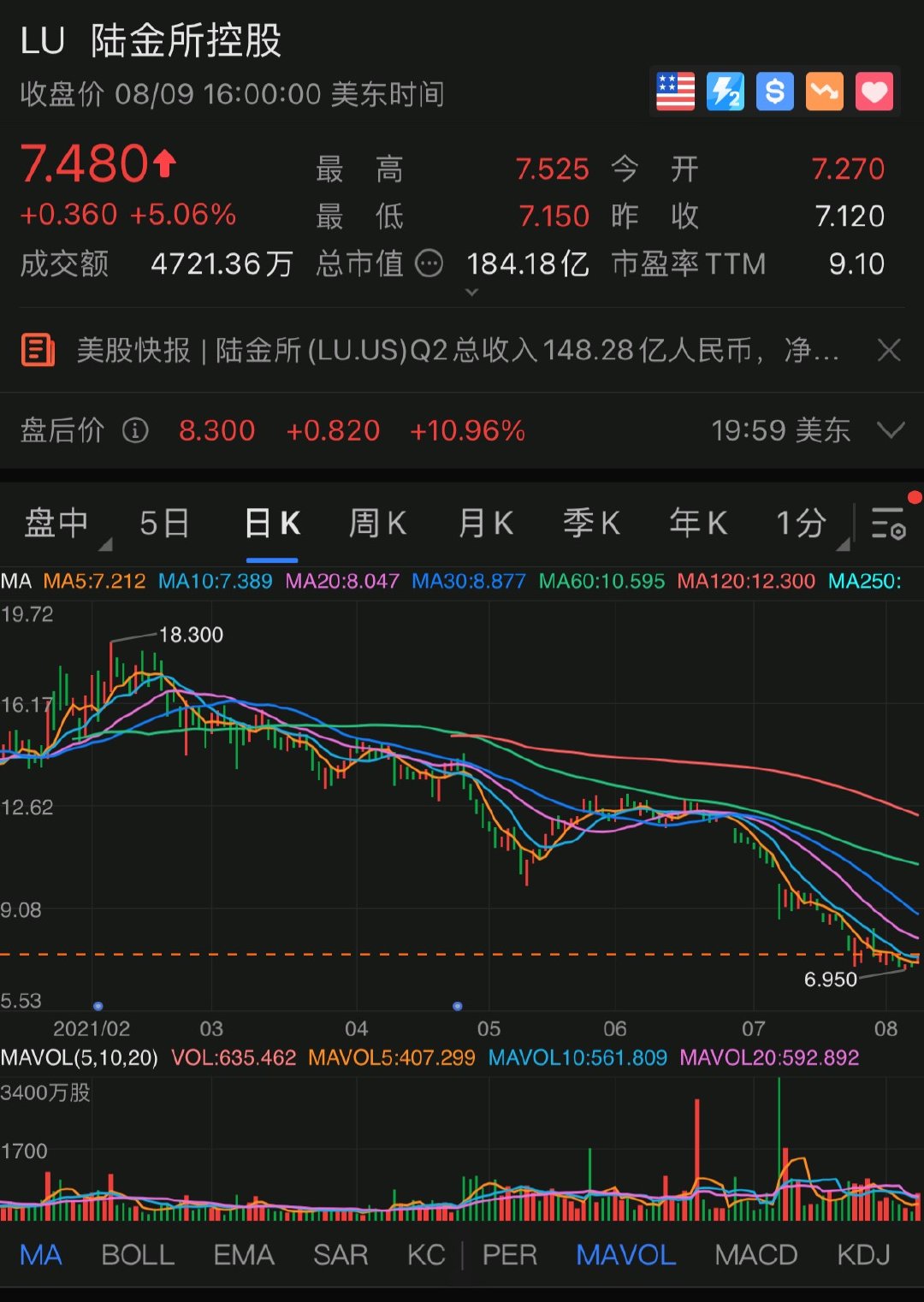
Task: Tap the MAVOL10:561.809 value
Action: click(x=577, y=1058)
